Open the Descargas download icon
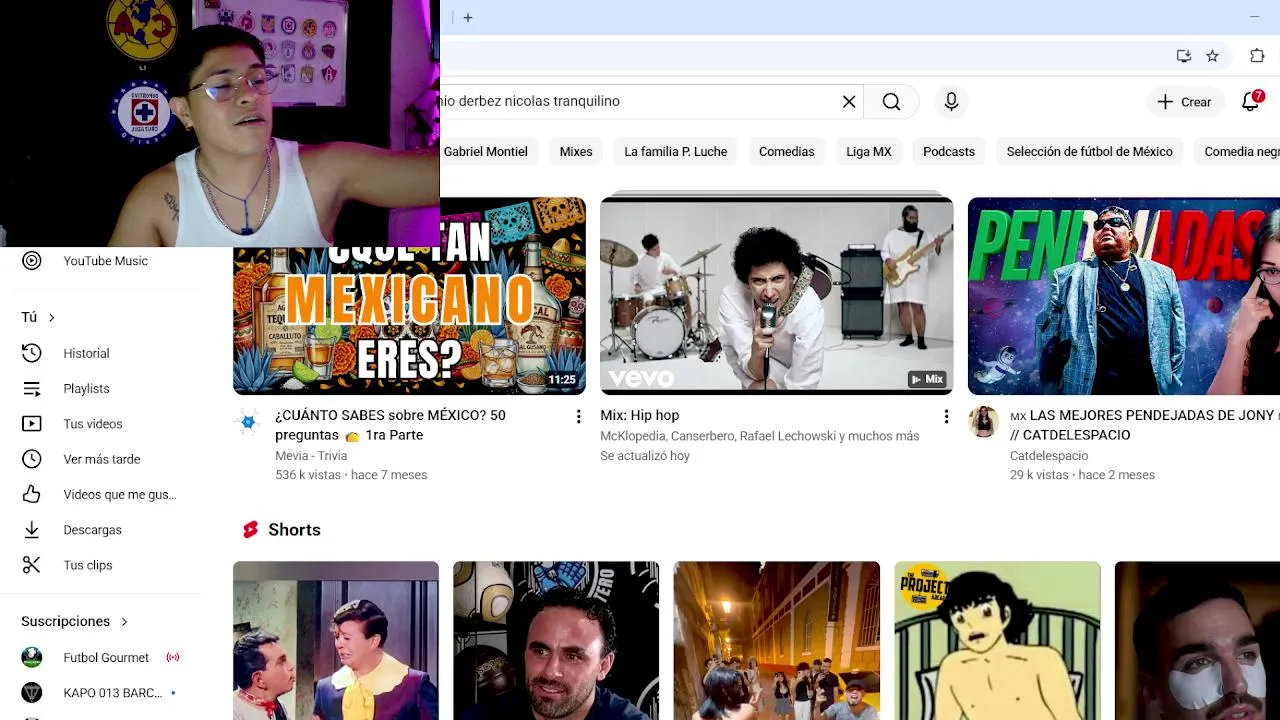The image size is (1280, 720). [x=32, y=530]
